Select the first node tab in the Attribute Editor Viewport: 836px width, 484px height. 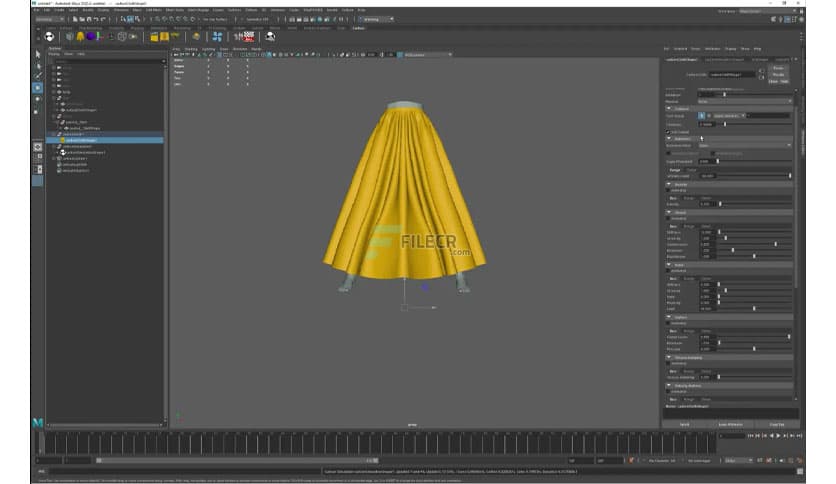[681, 59]
